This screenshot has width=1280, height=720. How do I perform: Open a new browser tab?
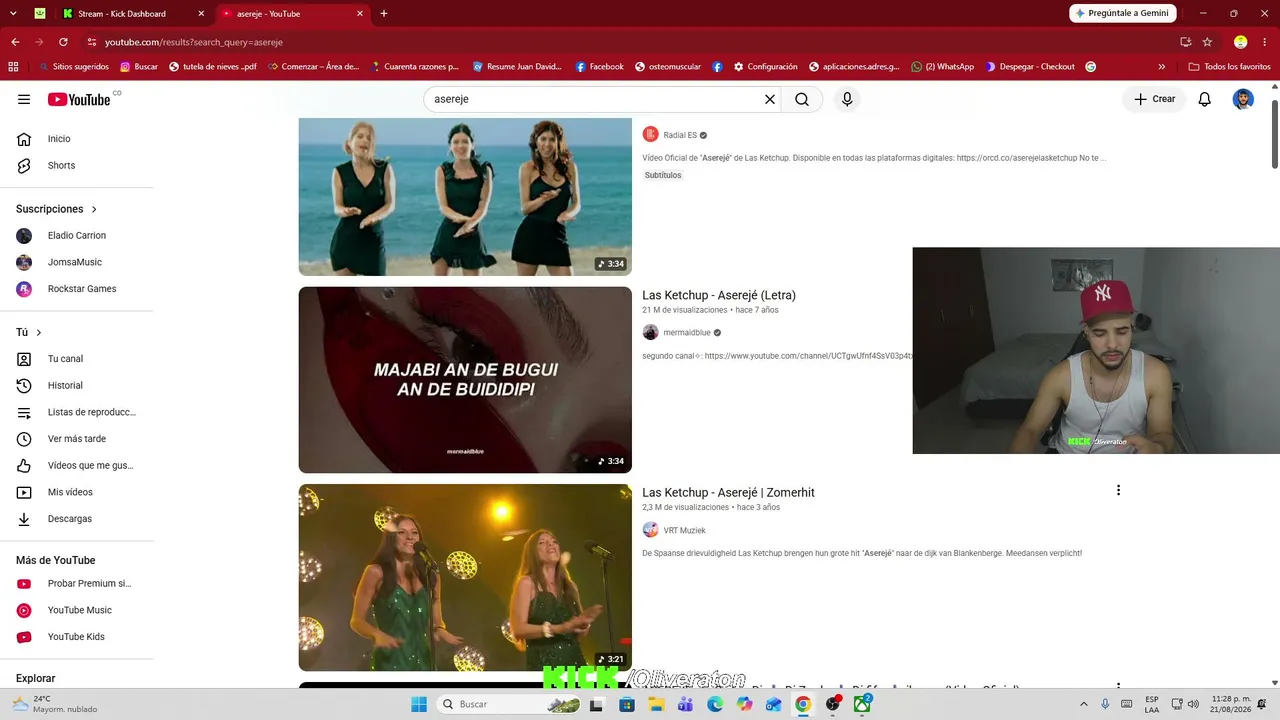(x=384, y=13)
